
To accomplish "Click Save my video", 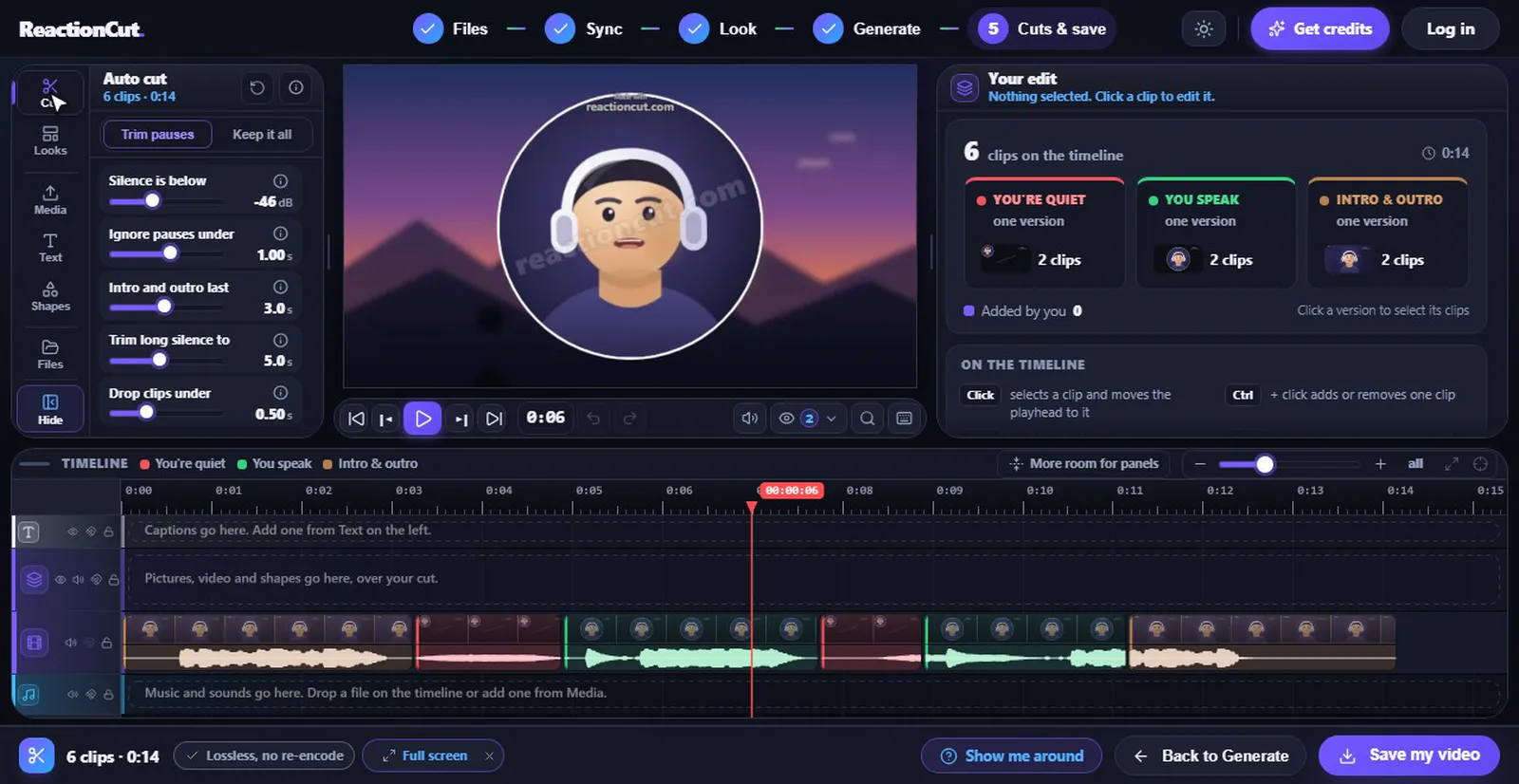I will coord(1409,756).
